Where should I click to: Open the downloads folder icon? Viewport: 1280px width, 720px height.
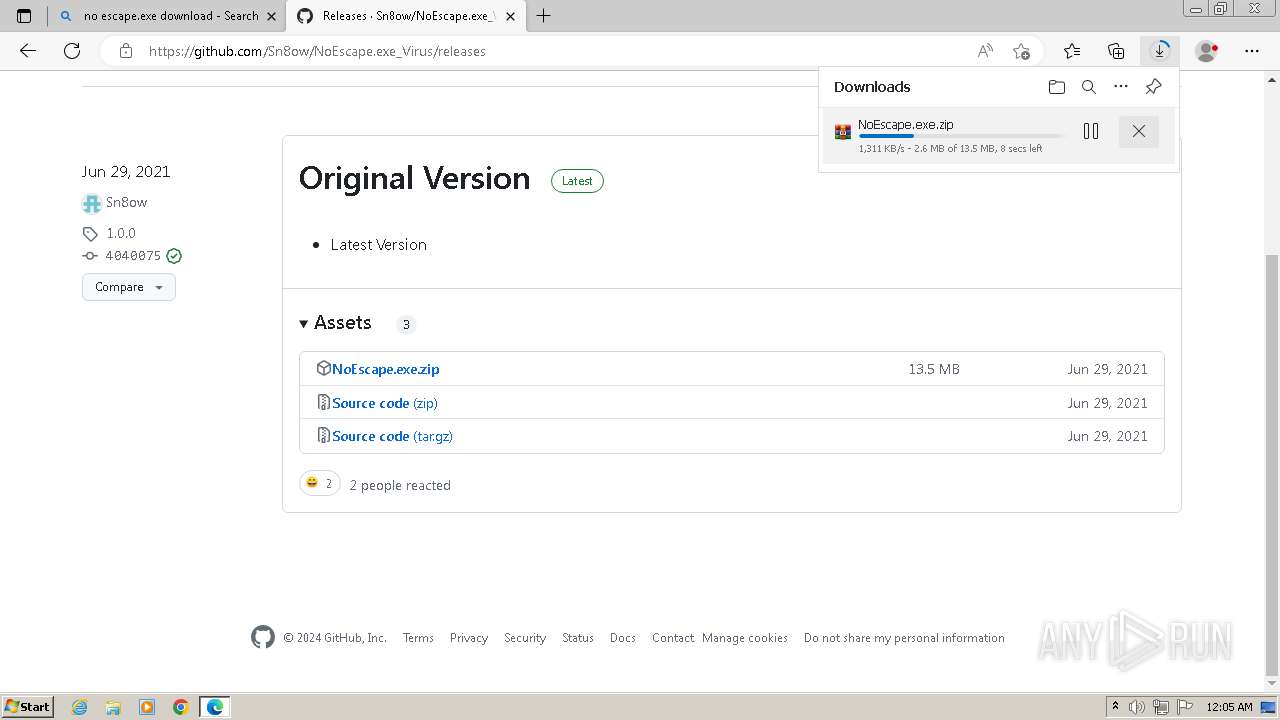(x=1057, y=87)
